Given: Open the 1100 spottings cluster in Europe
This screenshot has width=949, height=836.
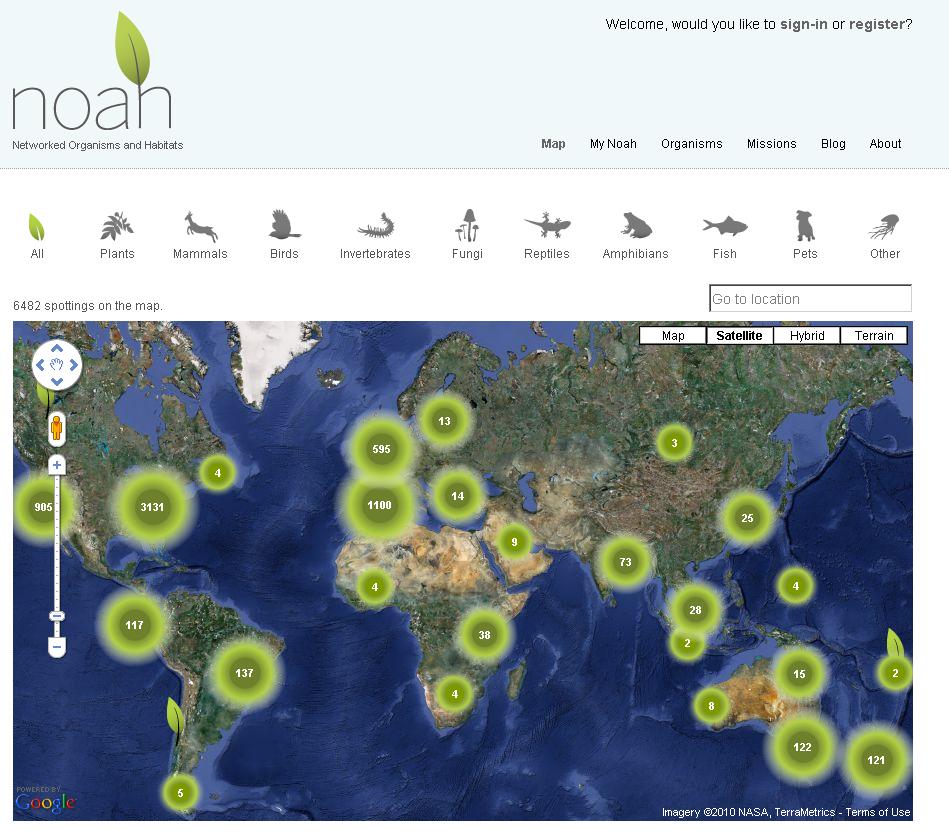Looking at the screenshot, I should coord(378,505).
